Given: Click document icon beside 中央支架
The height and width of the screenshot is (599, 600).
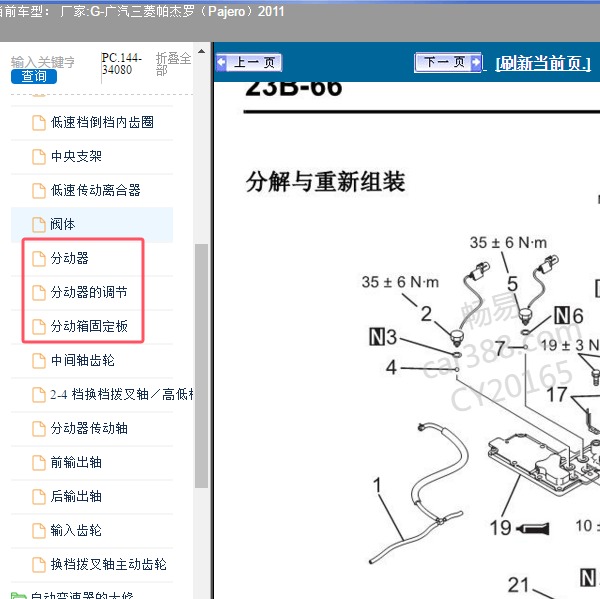Looking at the screenshot, I should click(39, 157).
